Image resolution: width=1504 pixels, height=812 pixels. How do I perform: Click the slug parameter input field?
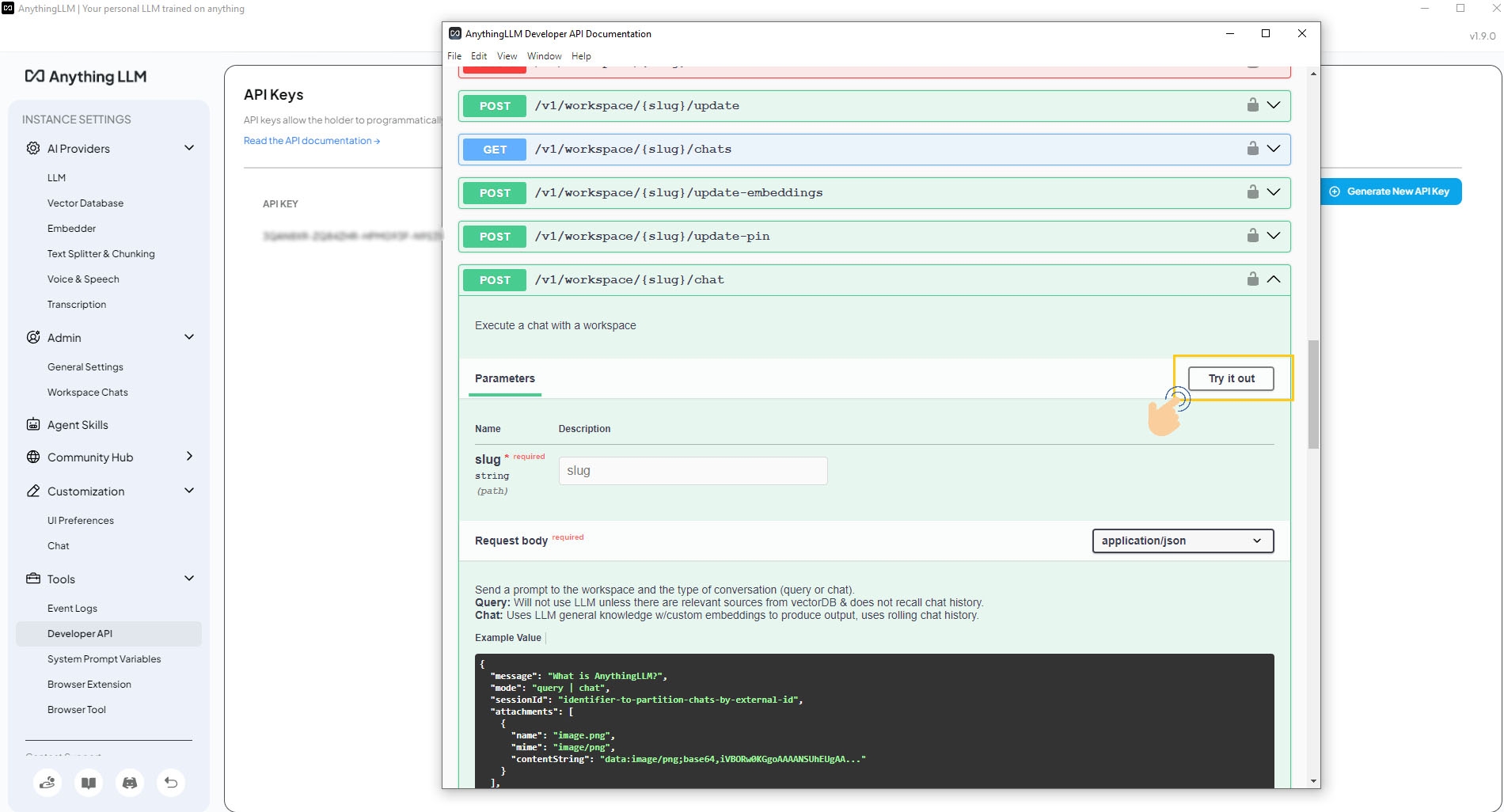pos(692,470)
